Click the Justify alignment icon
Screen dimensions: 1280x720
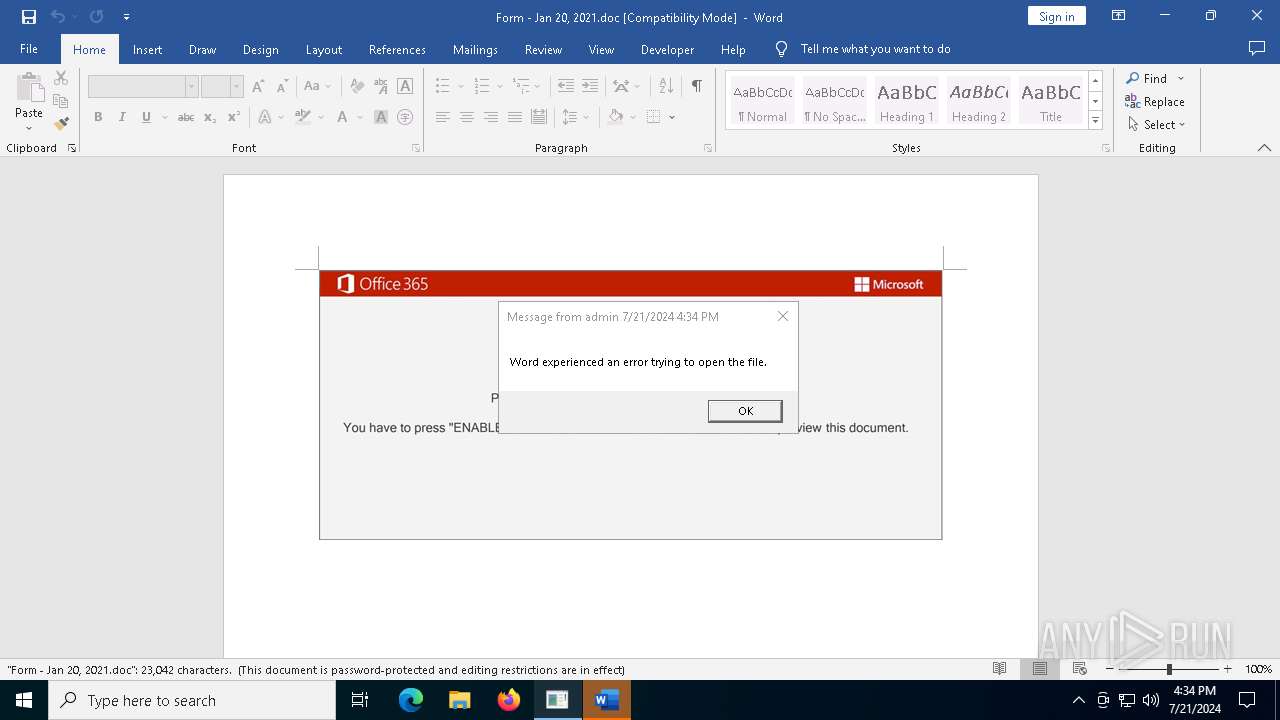tap(514, 117)
